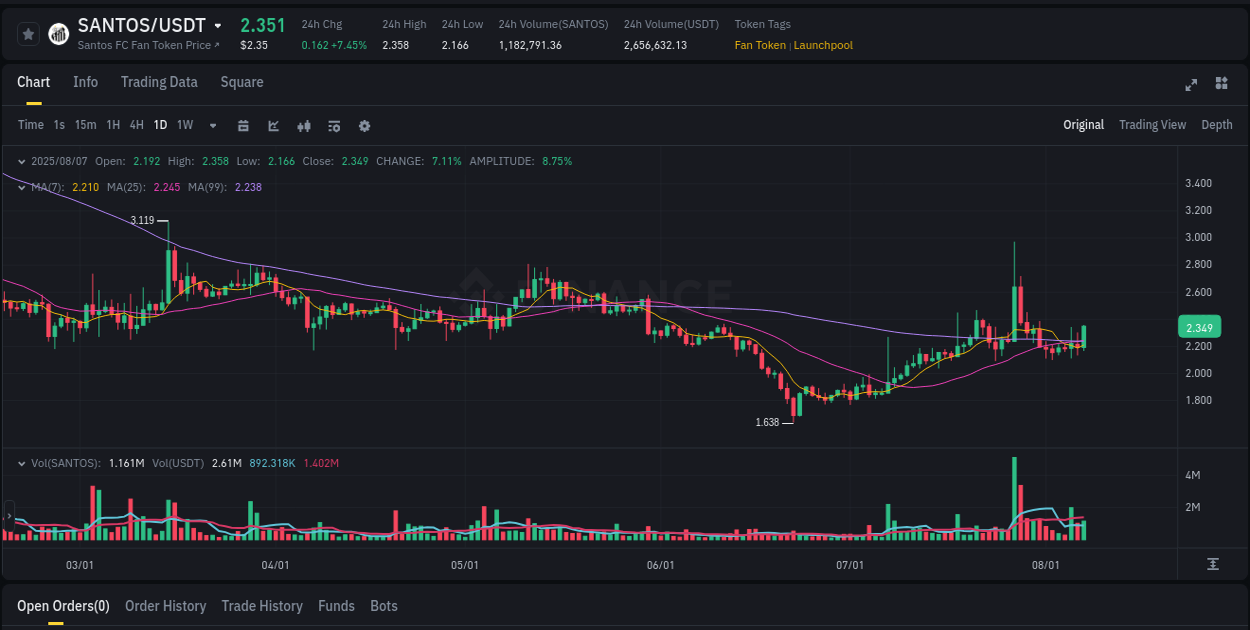Expand the chart to fullscreen
The image size is (1250, 630).
1191,85
